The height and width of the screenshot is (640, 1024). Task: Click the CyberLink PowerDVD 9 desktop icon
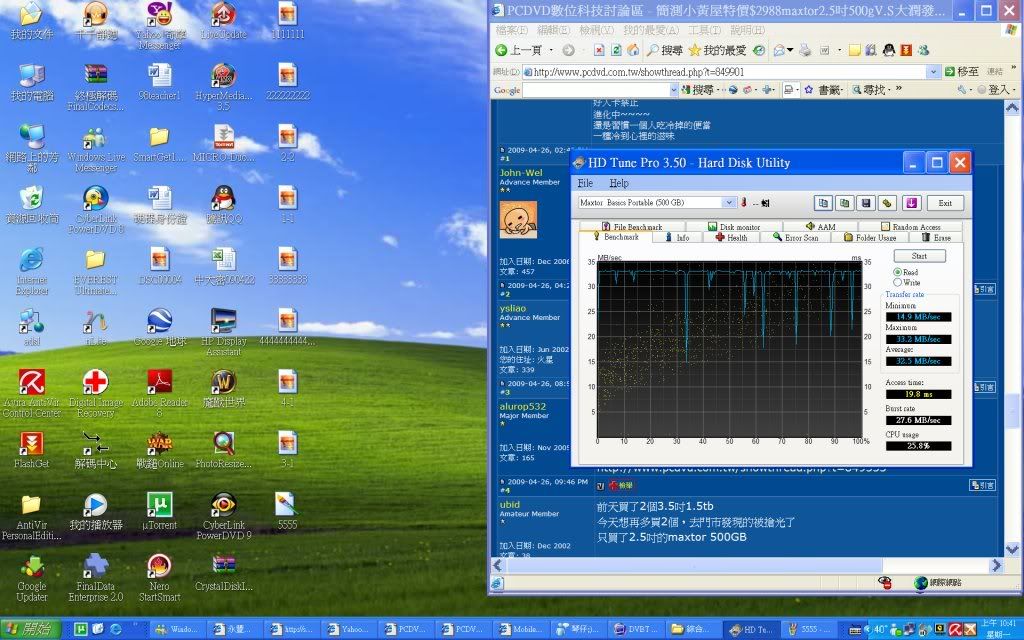click(223, 515)
